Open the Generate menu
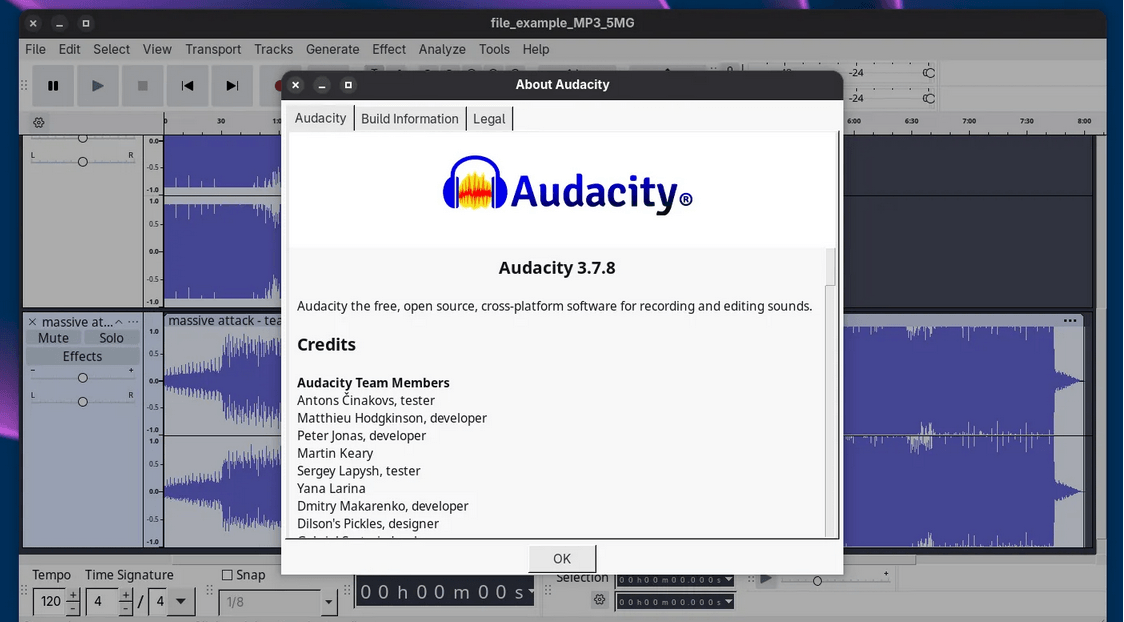The width and height of the screenshot is (1124, 622). click(x=333, y=49)
